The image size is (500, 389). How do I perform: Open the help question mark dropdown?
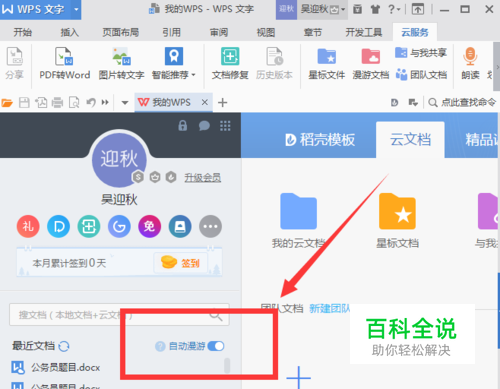pyautogui.click(x=394, y=9)
